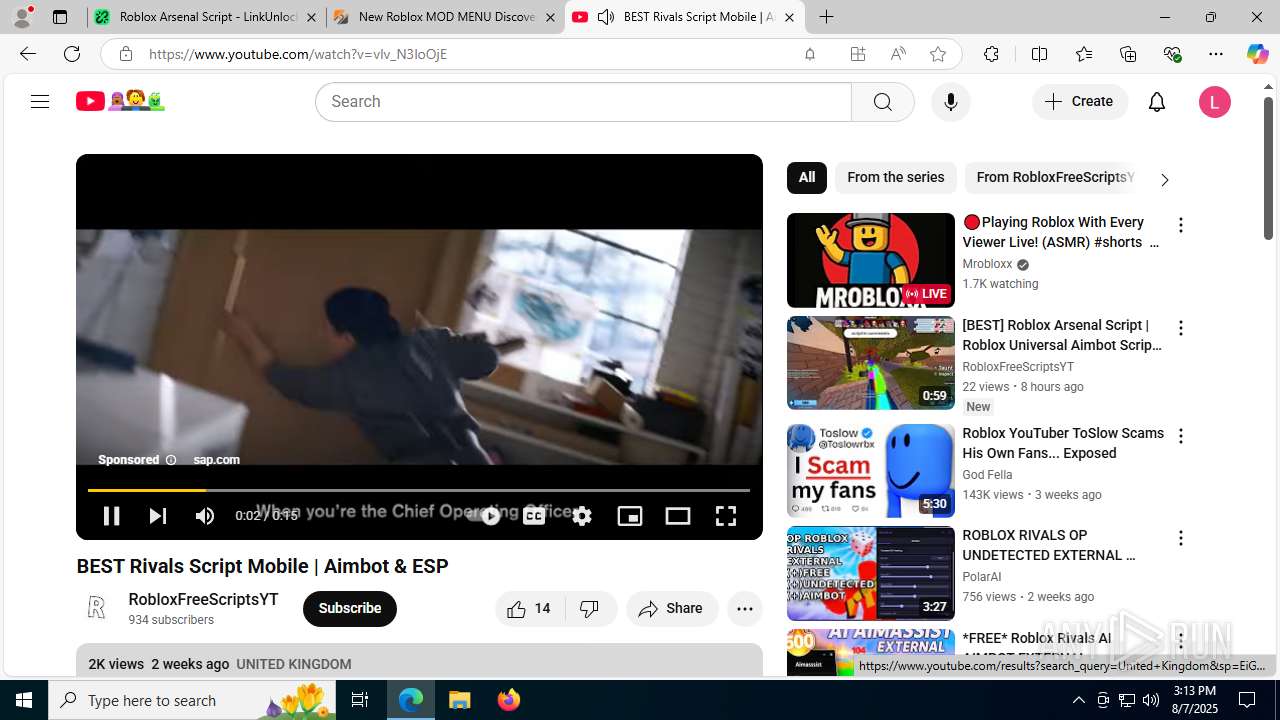Pause the video with the pause button
The height and width of the screenshot is (720, 1280).
coord(111,516)
